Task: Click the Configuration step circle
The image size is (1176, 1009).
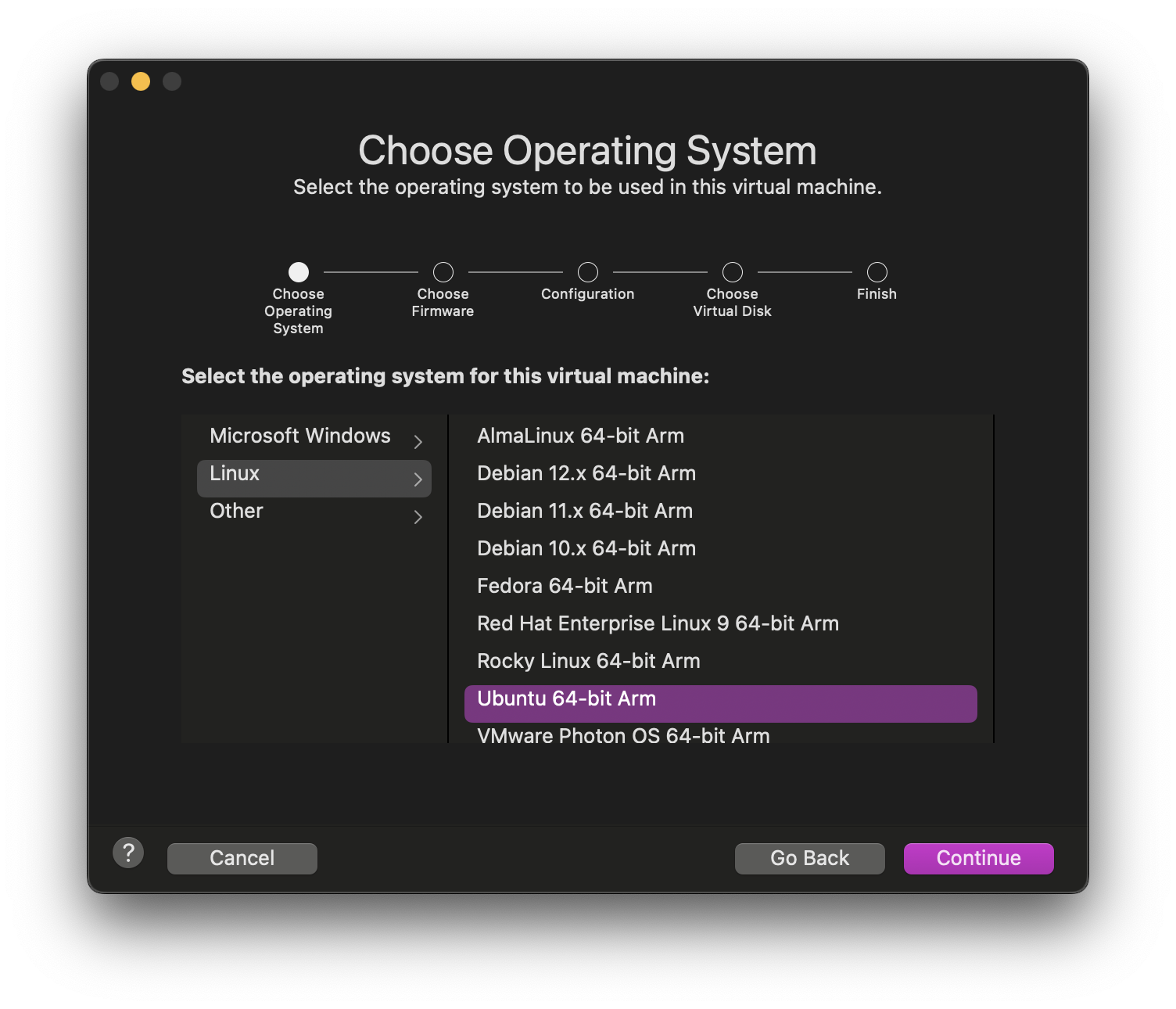Action: pyautogui.click(x=588, y=272)
